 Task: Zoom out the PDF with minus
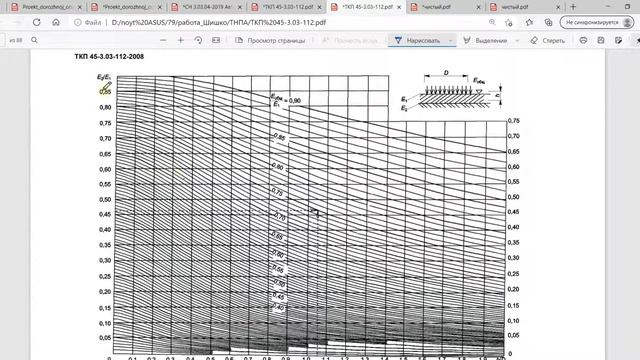tap(163, 40)
